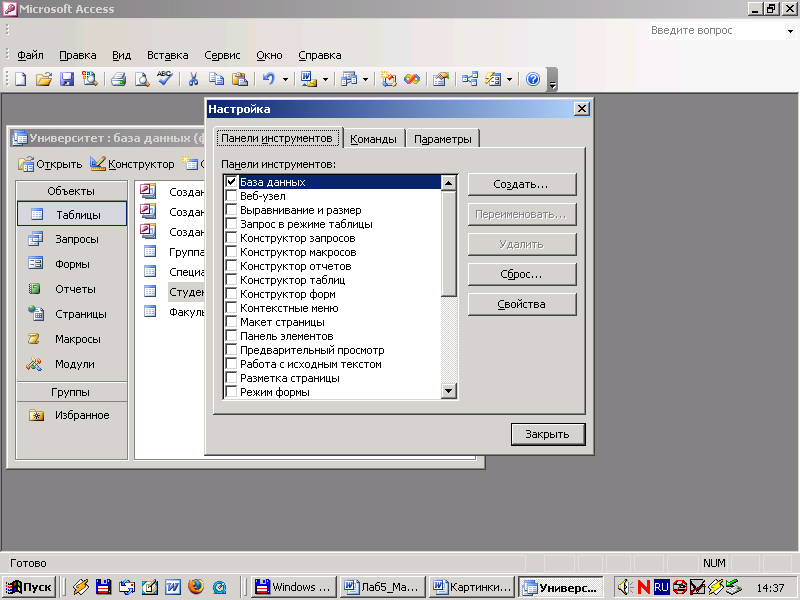Open the New Object dropdown arrow
Viewport: 800px width, 600px height.
tap(509, 79)
